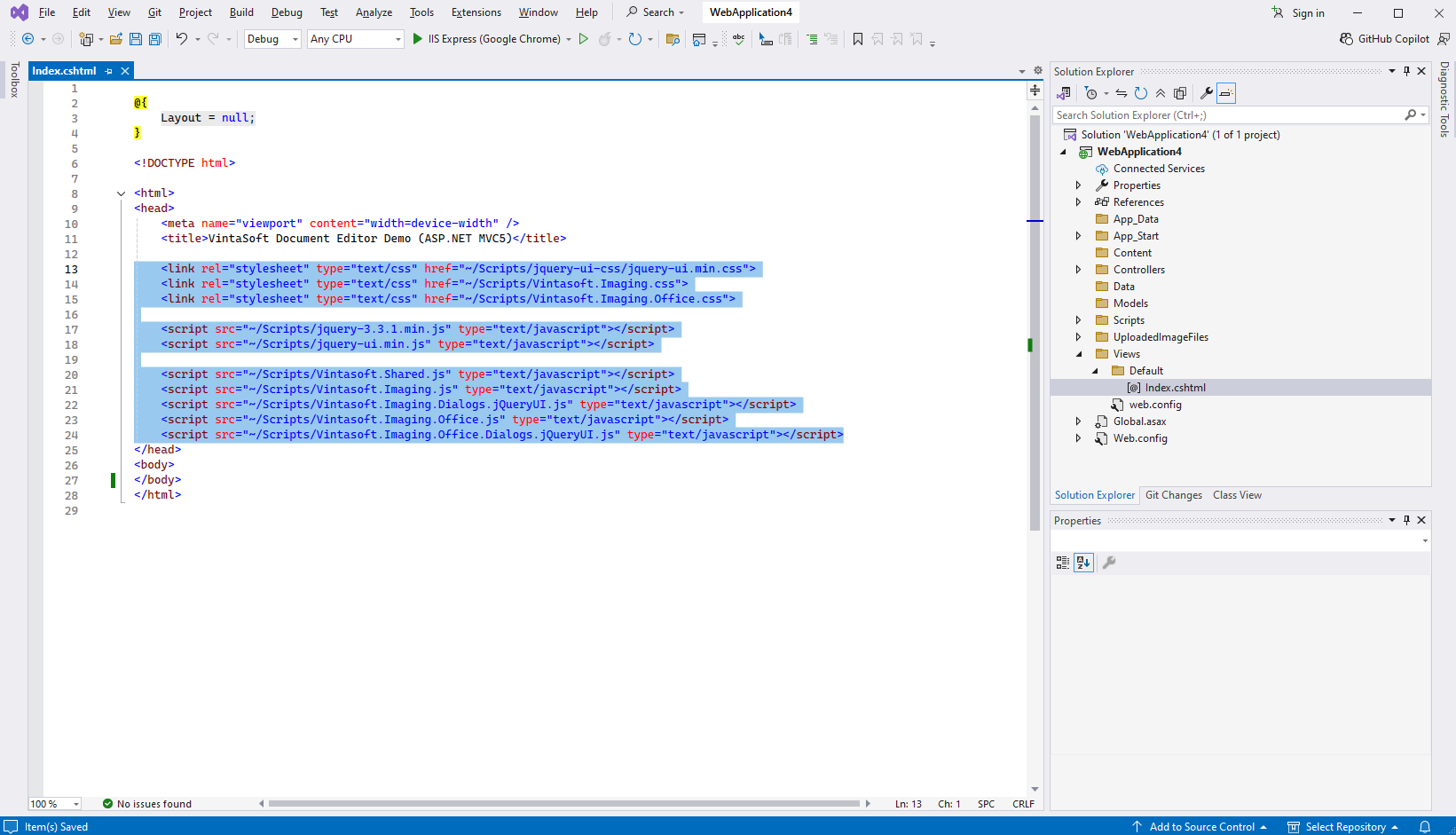Open the Build menu

point(241,12)
